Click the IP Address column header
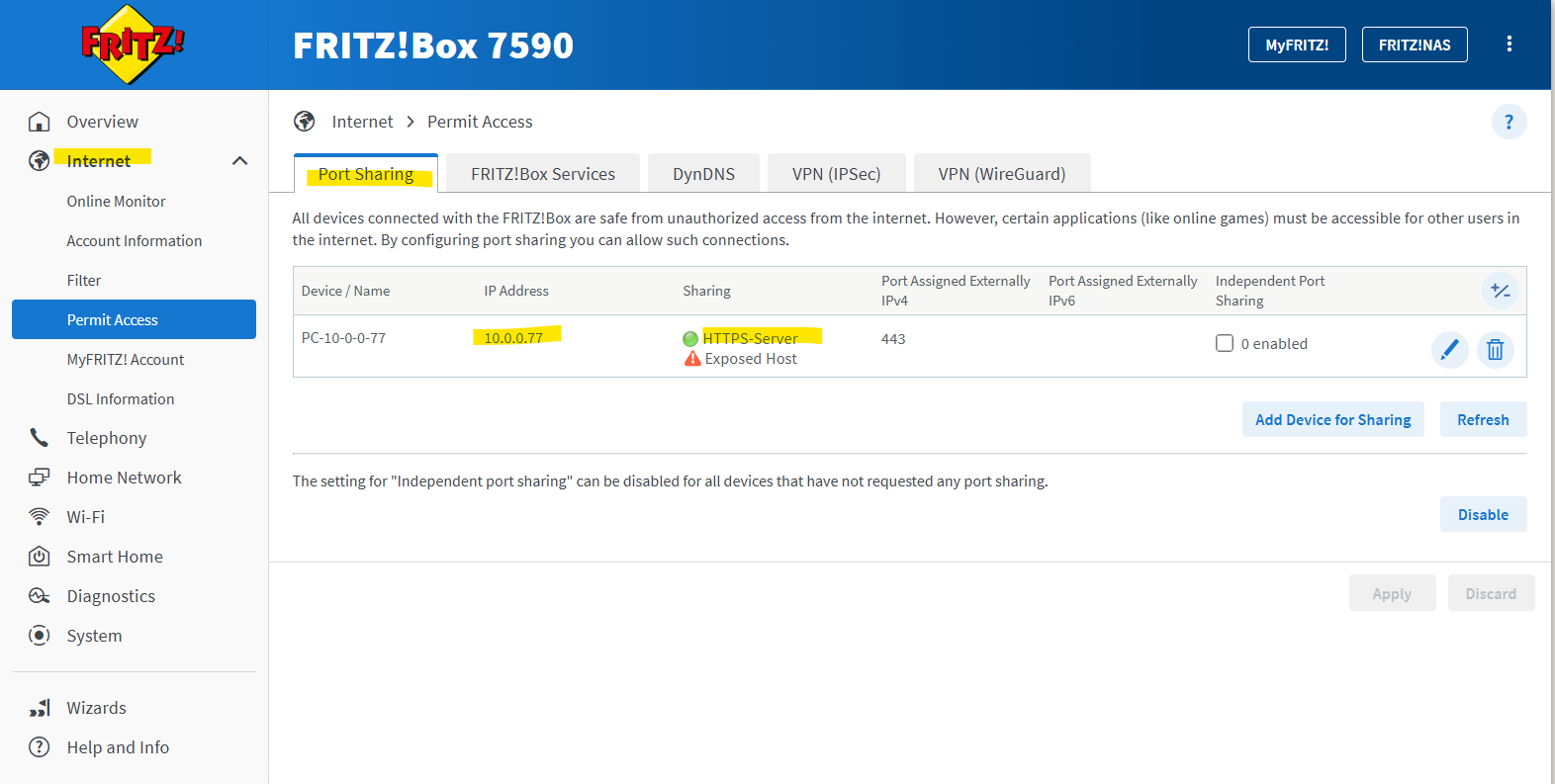1555x784 pixels. tap(516, 291)
